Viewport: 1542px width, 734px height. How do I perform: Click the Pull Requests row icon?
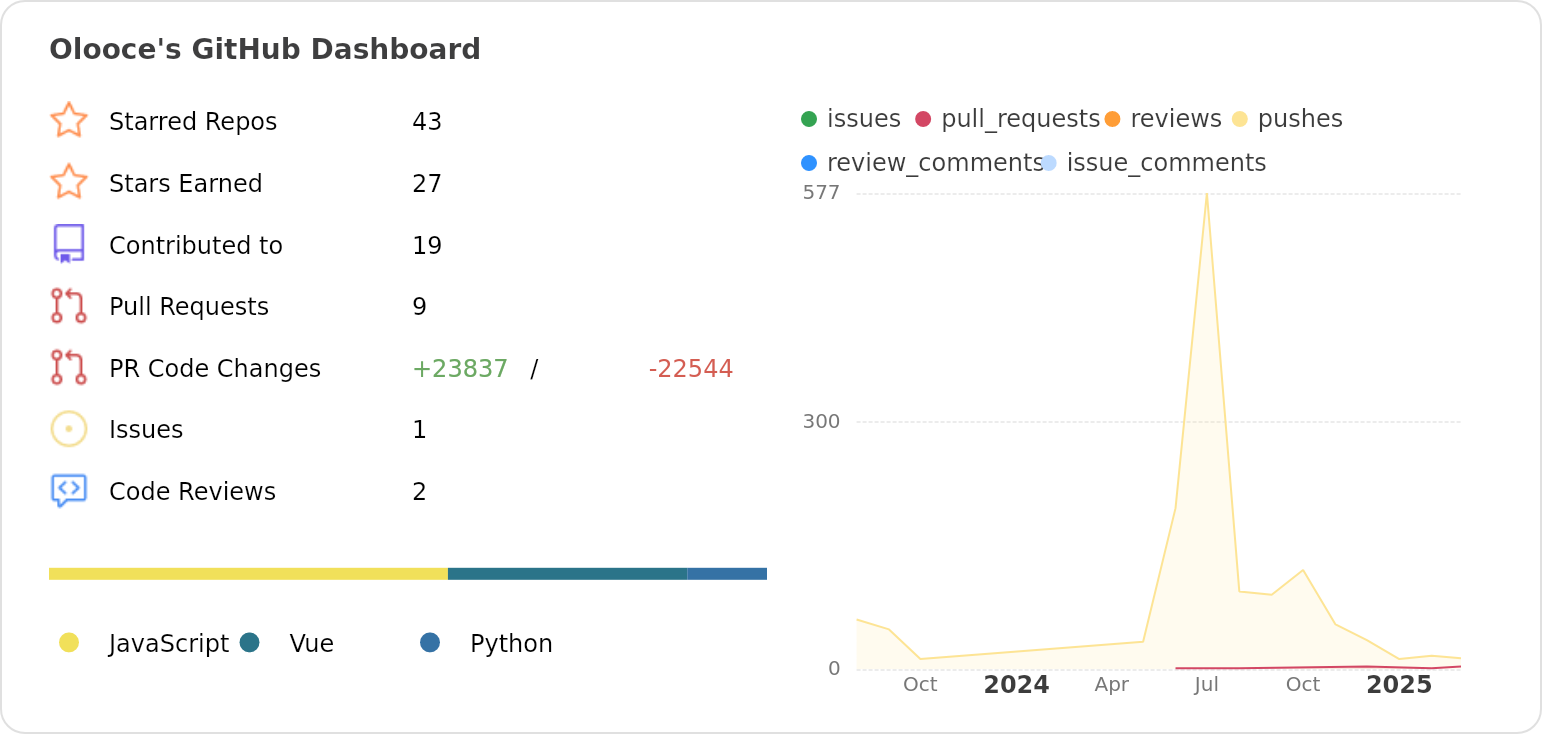[69, 306]
